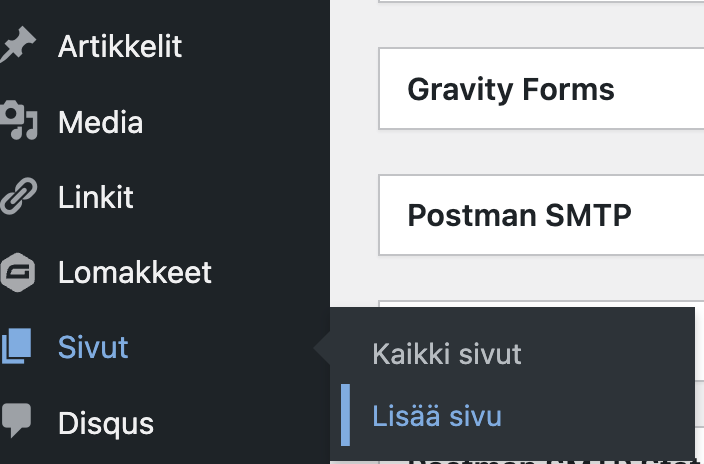Image resolution: width=704 pixels, height=464 pixels.
Task: Click the Linkit chain link icon
Action: coord(17,197)
